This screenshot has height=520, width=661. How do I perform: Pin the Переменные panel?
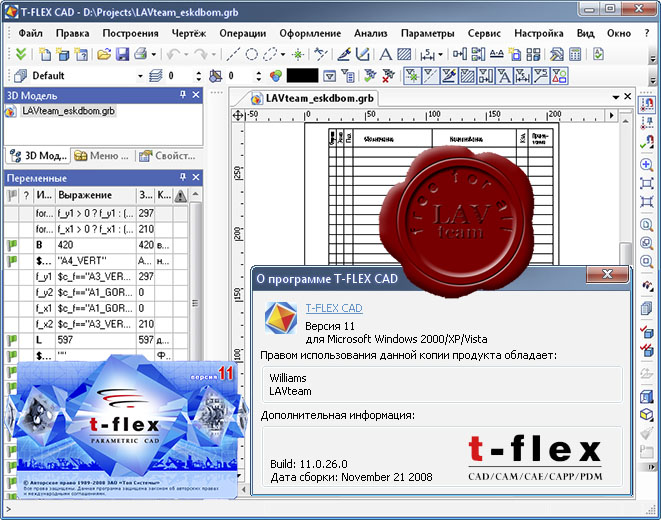pos(183,177)
